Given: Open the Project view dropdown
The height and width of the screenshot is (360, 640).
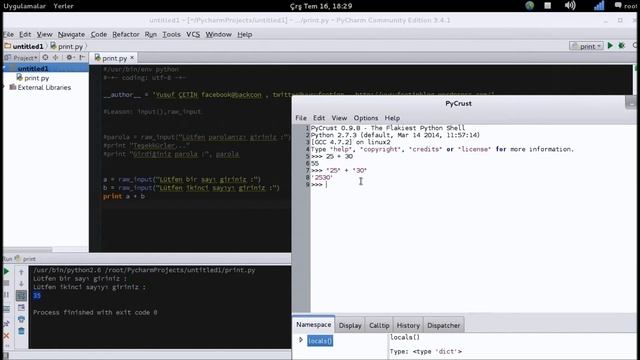Looking at the screenshot, I should click(21, 58).
